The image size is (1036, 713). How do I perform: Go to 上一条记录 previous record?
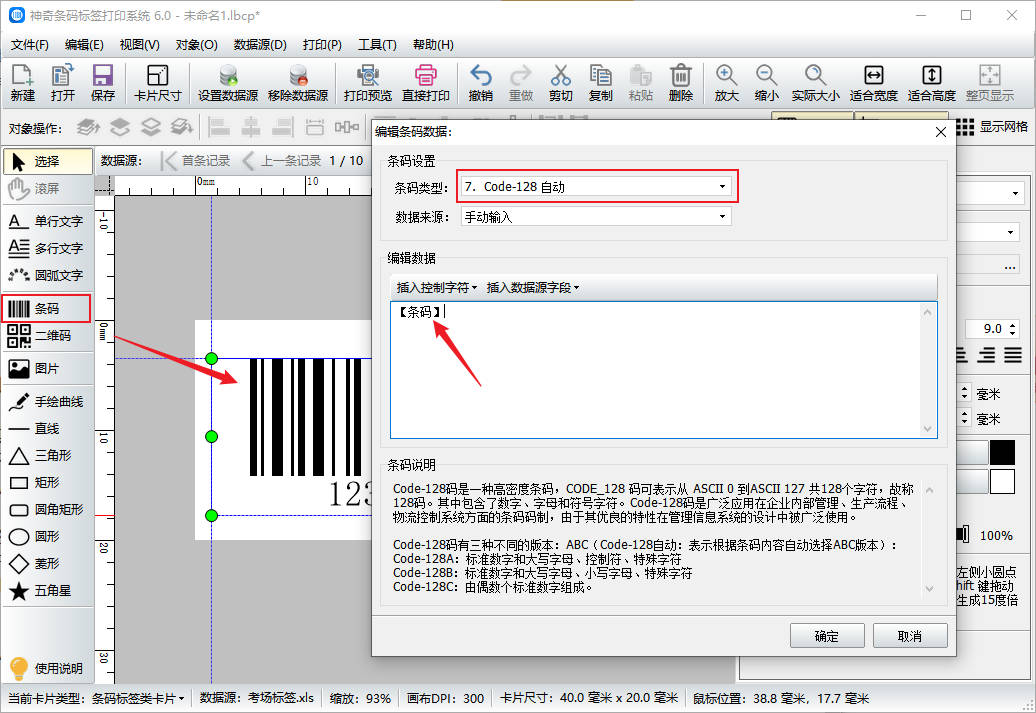pyautogui.click(x=282, y=161)
